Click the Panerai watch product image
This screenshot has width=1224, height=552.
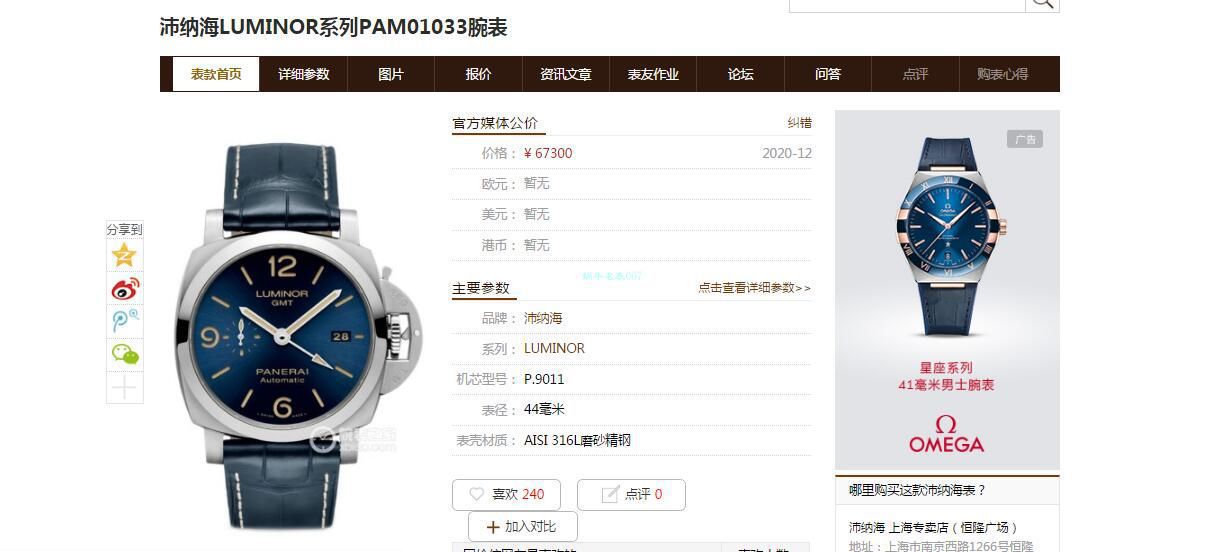296,335
